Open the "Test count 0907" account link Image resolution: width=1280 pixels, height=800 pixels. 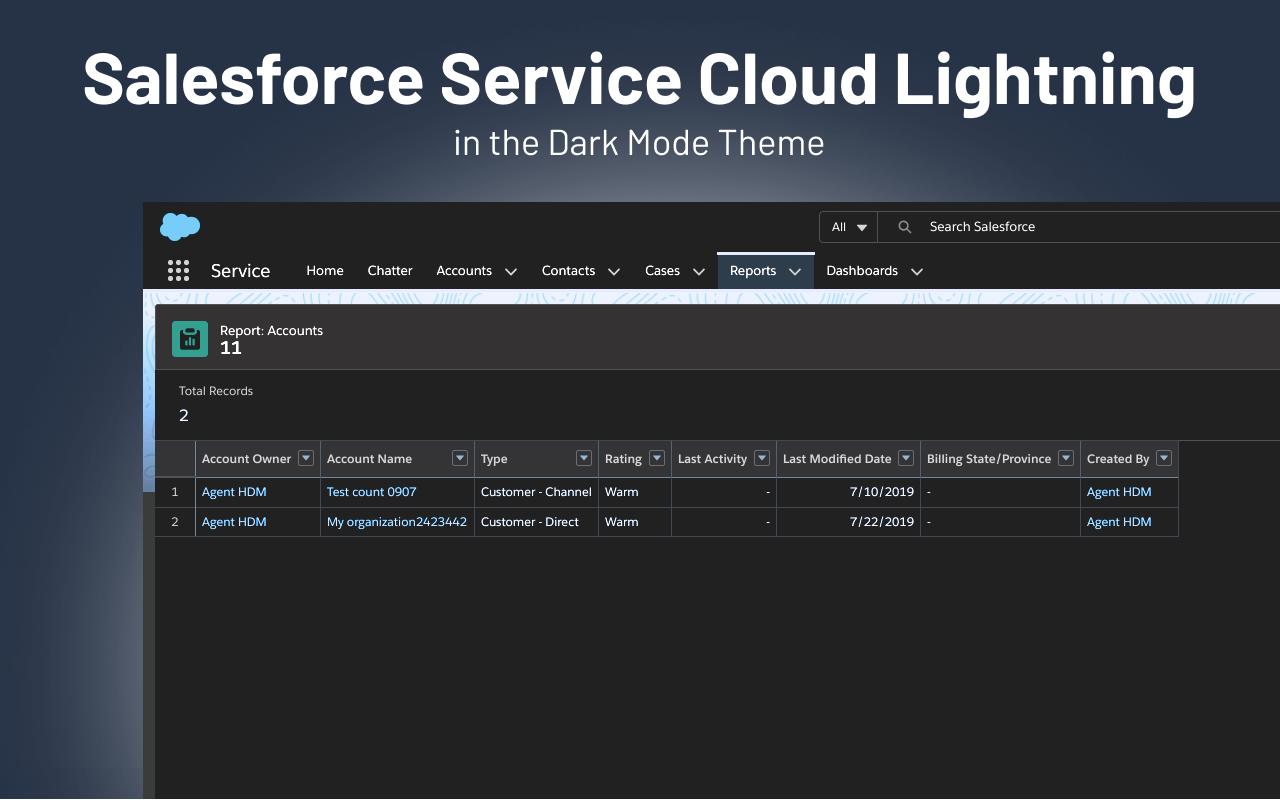[x=371, y=491]
